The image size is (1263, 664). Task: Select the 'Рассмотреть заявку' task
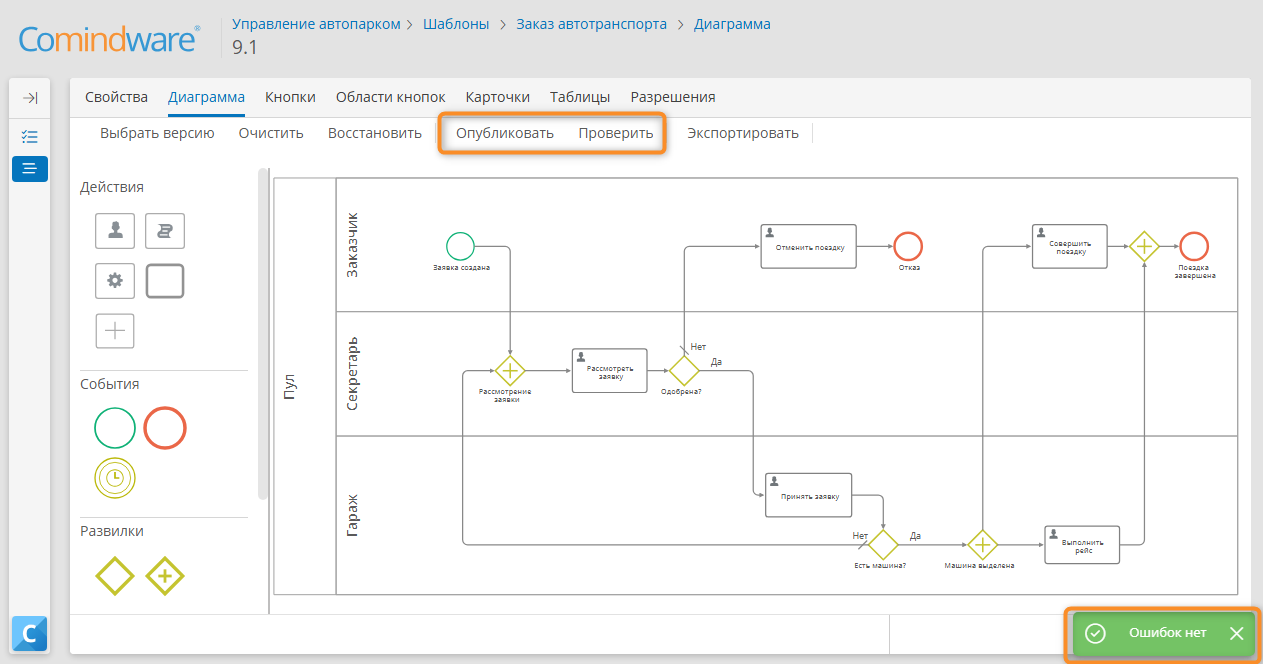click(x=610, y=371)
